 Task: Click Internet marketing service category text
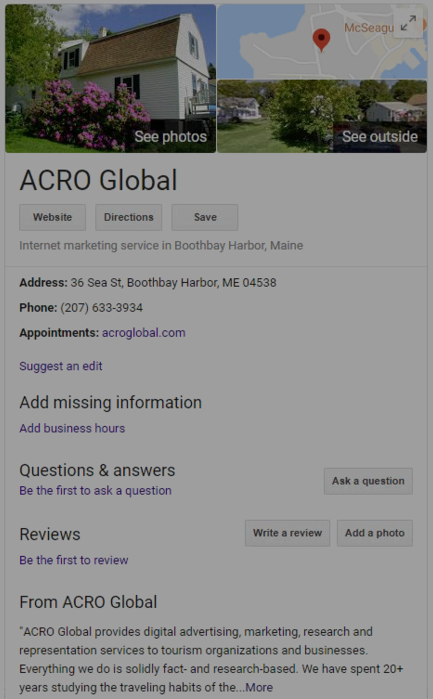pyautogui.click(x=161, y=246)
